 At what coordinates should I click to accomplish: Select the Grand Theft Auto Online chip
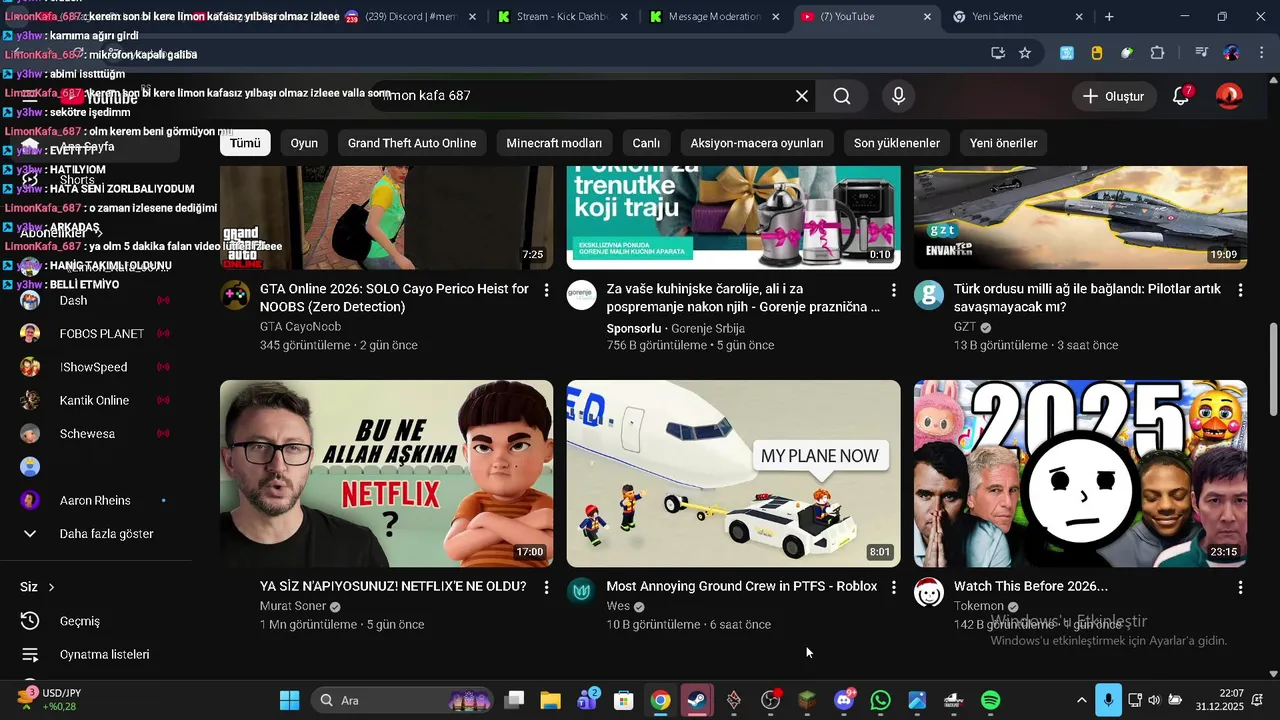pos(412,143)
